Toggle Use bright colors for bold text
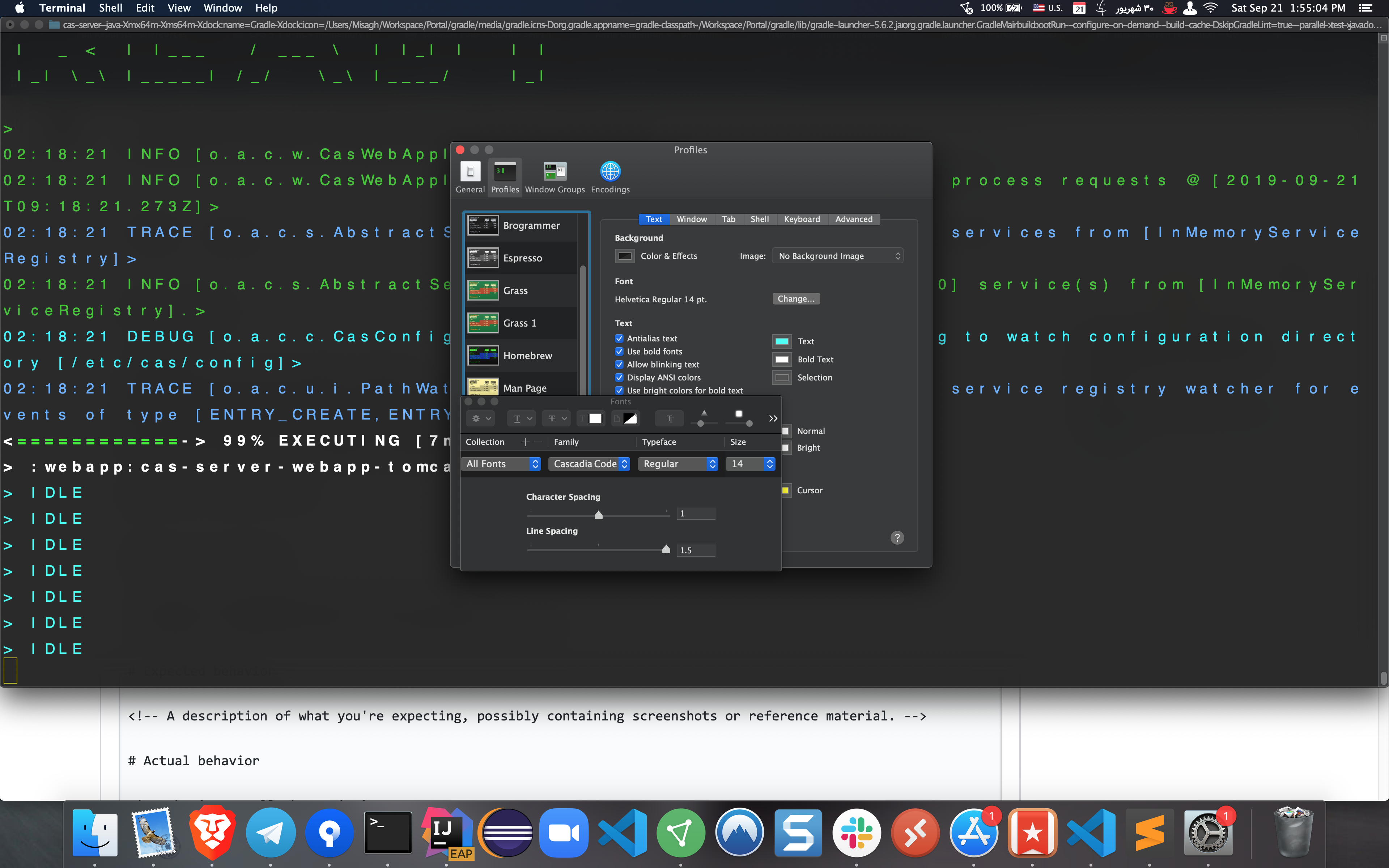This screenshot has height=868, width=1389. 619,390
